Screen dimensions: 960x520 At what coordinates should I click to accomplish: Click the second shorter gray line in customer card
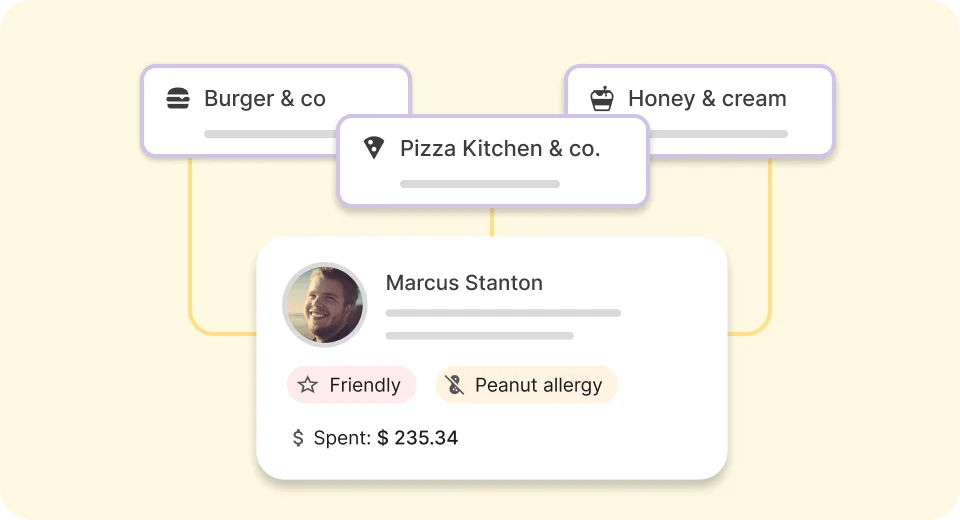(479, 336)
